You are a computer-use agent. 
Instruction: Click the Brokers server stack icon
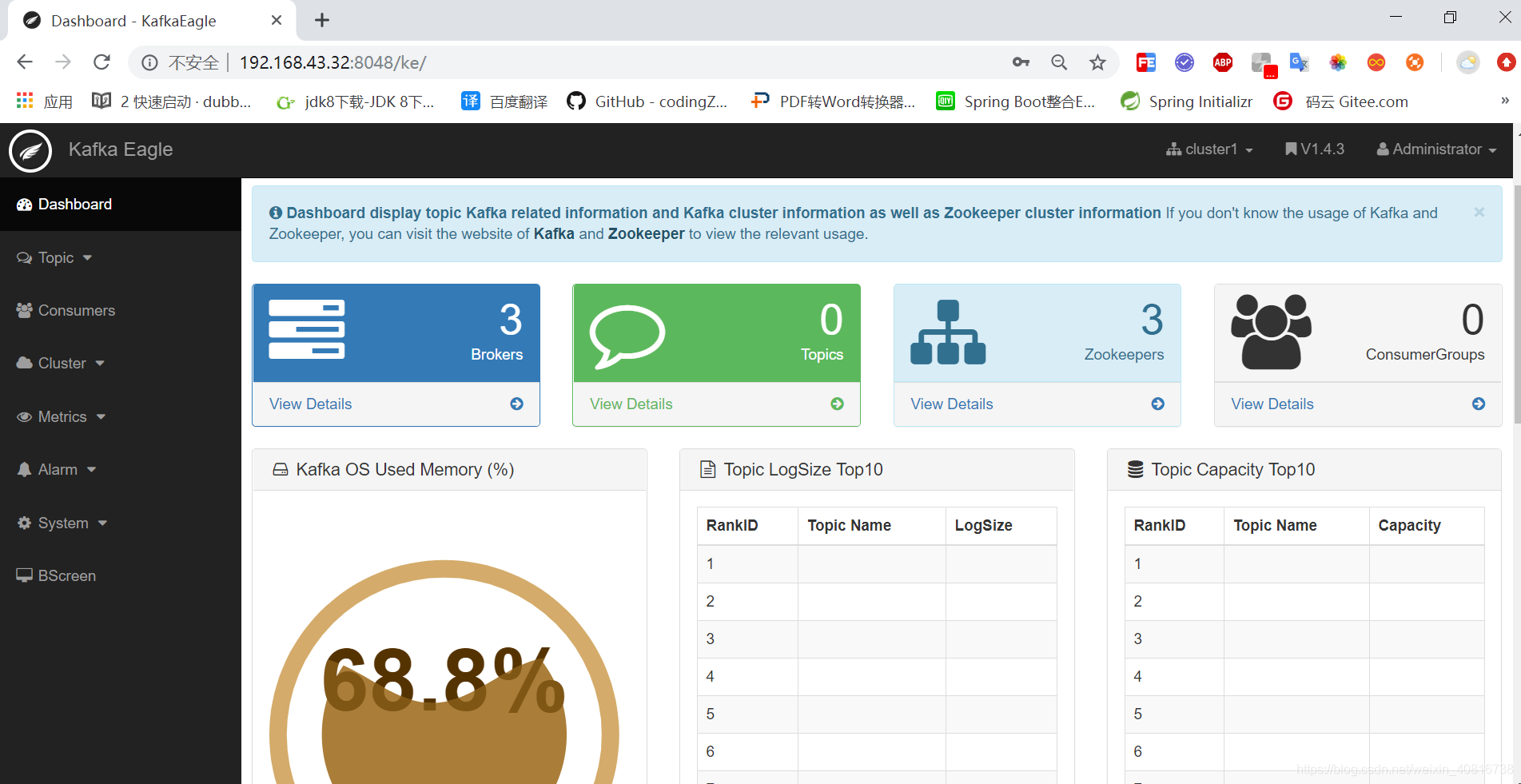[307, 329]
